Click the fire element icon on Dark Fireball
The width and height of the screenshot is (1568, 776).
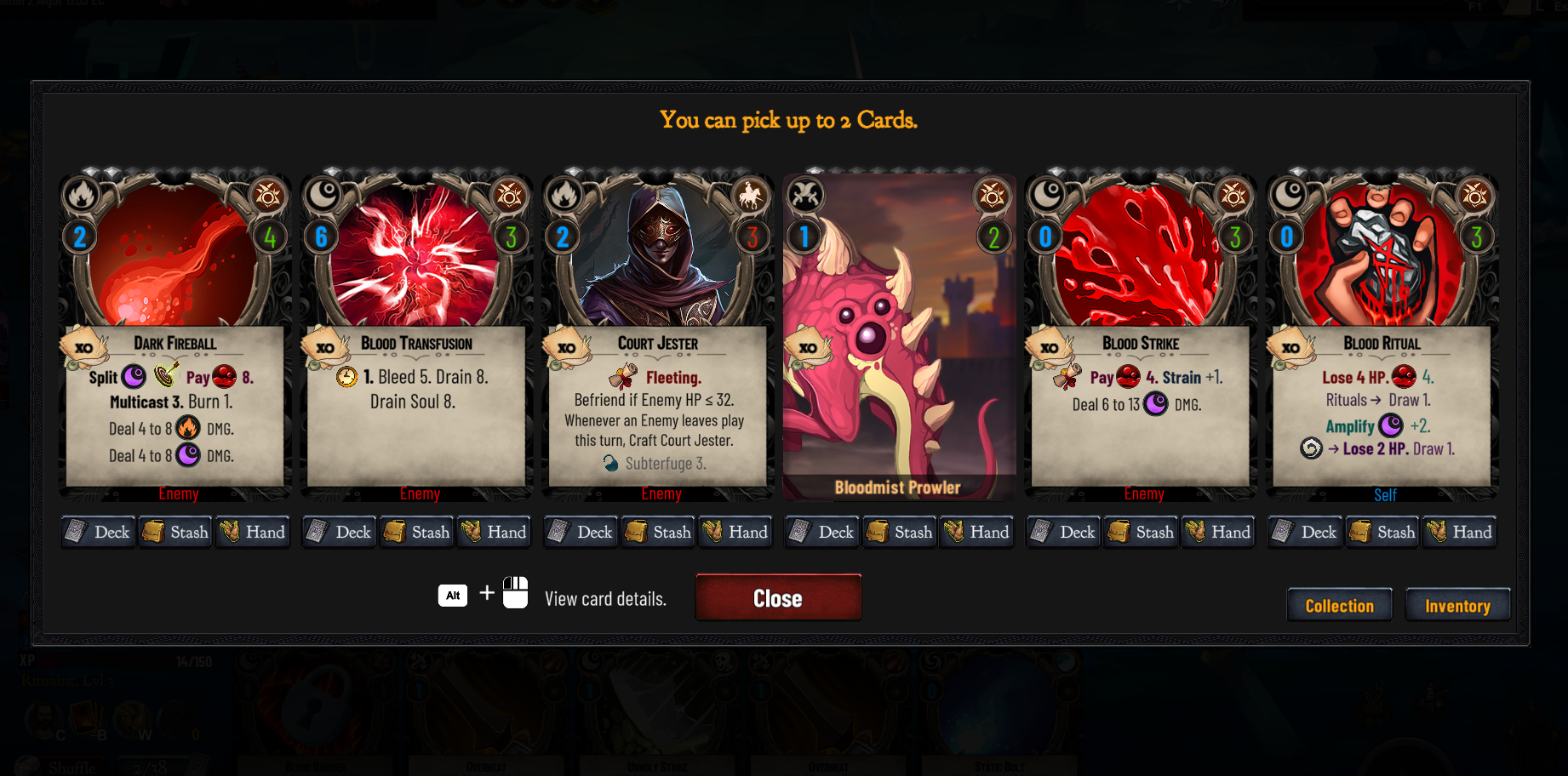pos(81,196)
